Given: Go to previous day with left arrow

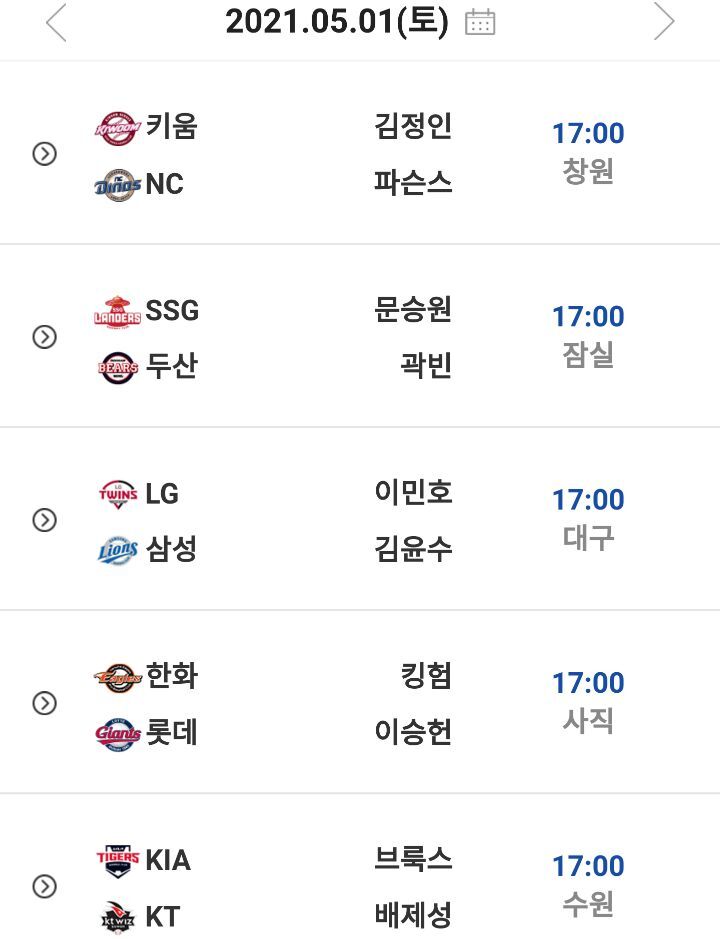Looking at the screenshot, I should click(56, 22).
